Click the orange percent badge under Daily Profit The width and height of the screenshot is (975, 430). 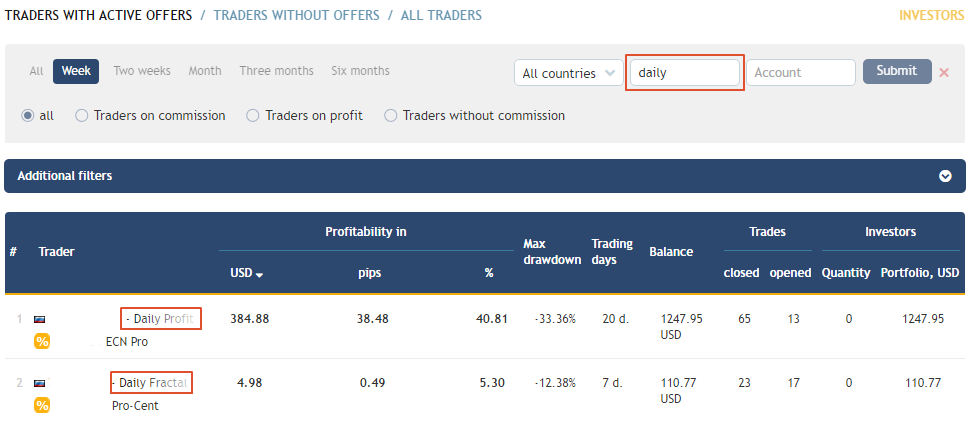point(42,341)
